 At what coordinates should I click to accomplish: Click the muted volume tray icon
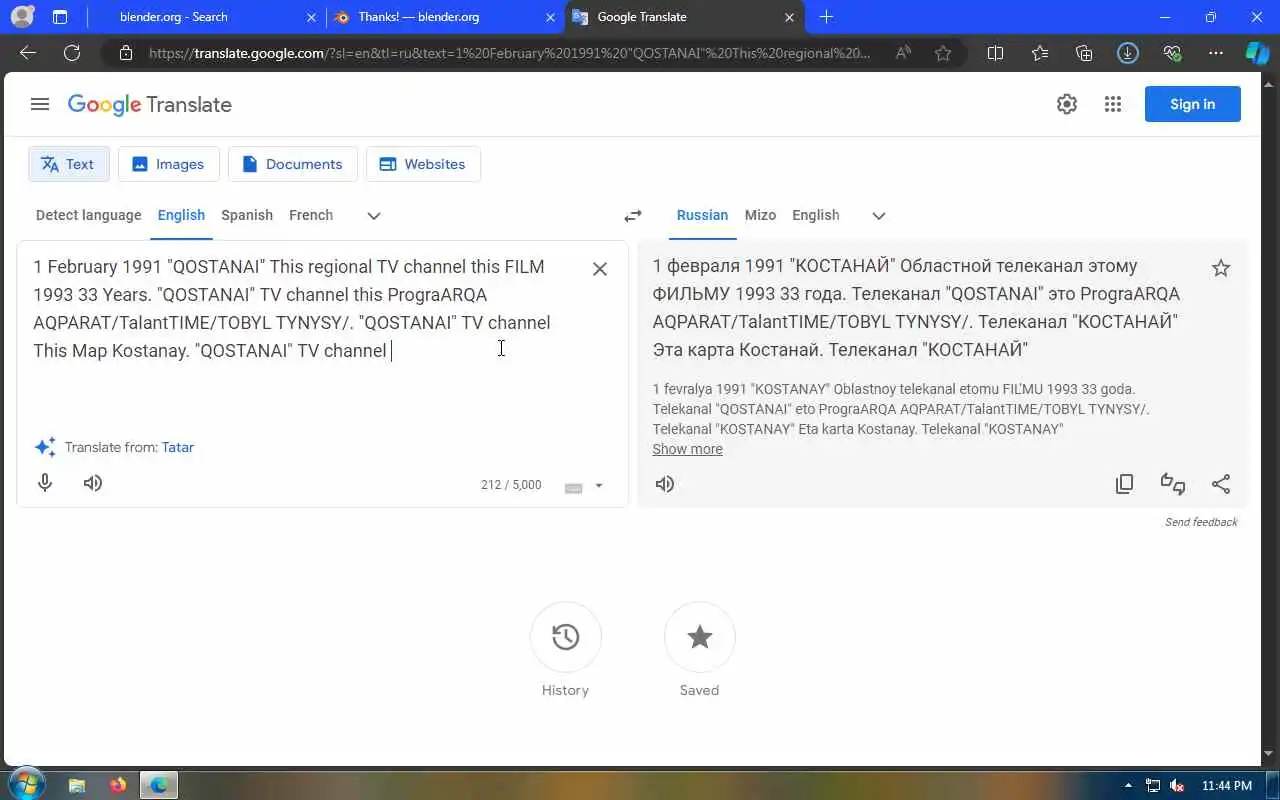tap(1177, 786)
